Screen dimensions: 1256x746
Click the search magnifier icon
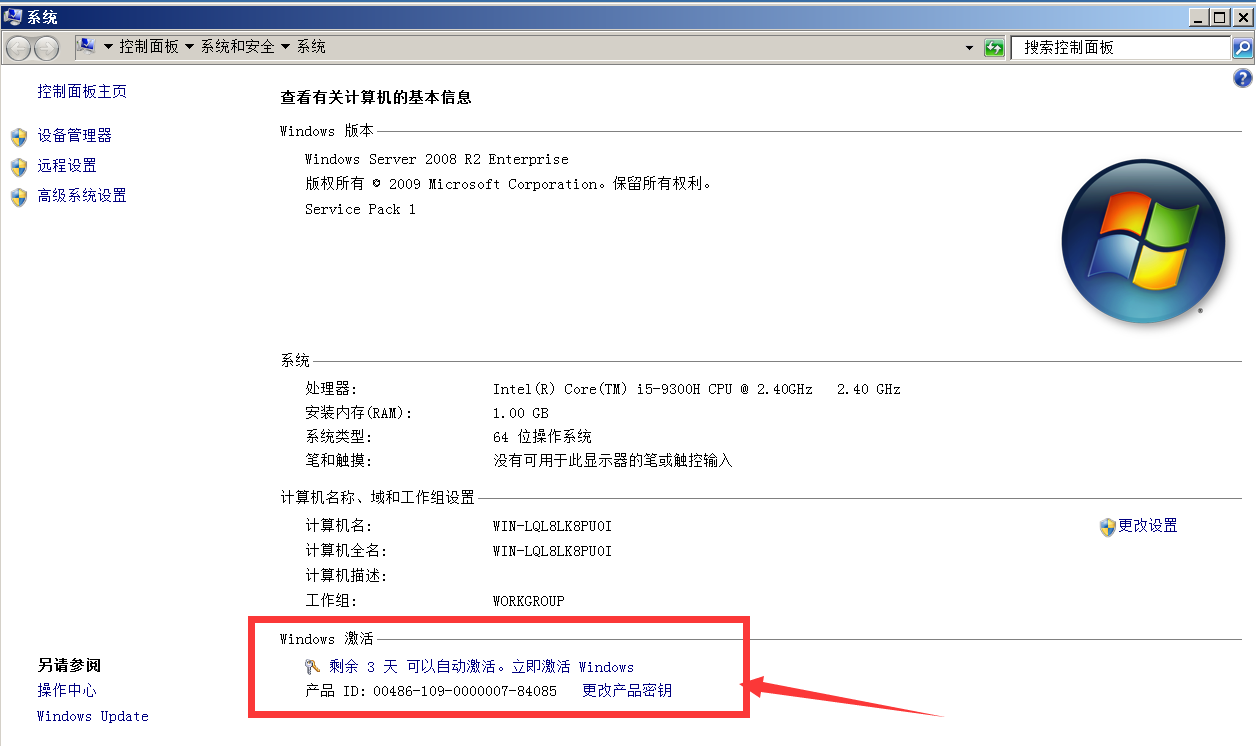1242,47
